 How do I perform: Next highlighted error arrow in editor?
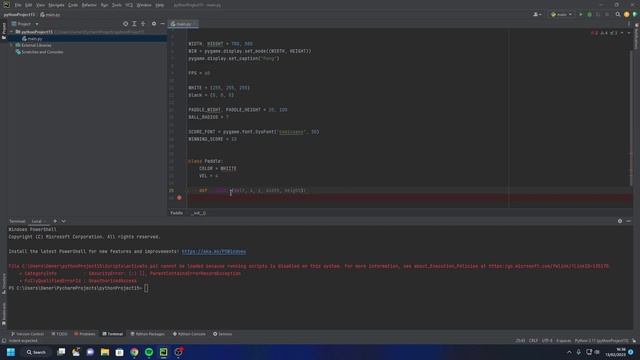[x=629, y=33]
